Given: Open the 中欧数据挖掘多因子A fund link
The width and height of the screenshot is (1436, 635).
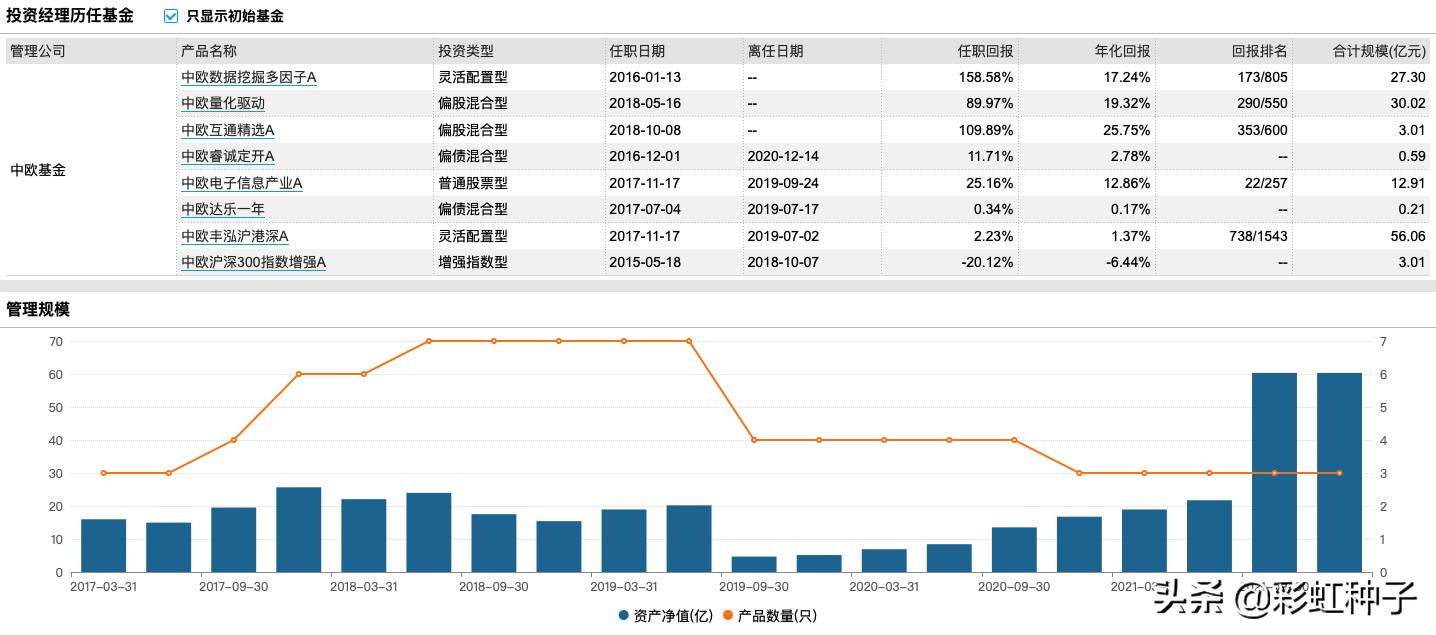Looking at the screenshot, I should tap(247, 77).
